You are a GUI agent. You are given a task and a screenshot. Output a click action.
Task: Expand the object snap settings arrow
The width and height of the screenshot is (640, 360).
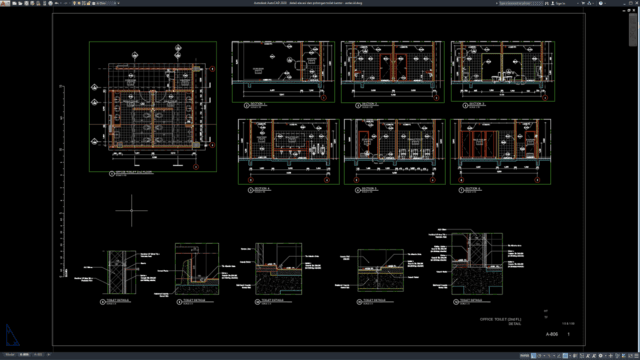point(570,356)
